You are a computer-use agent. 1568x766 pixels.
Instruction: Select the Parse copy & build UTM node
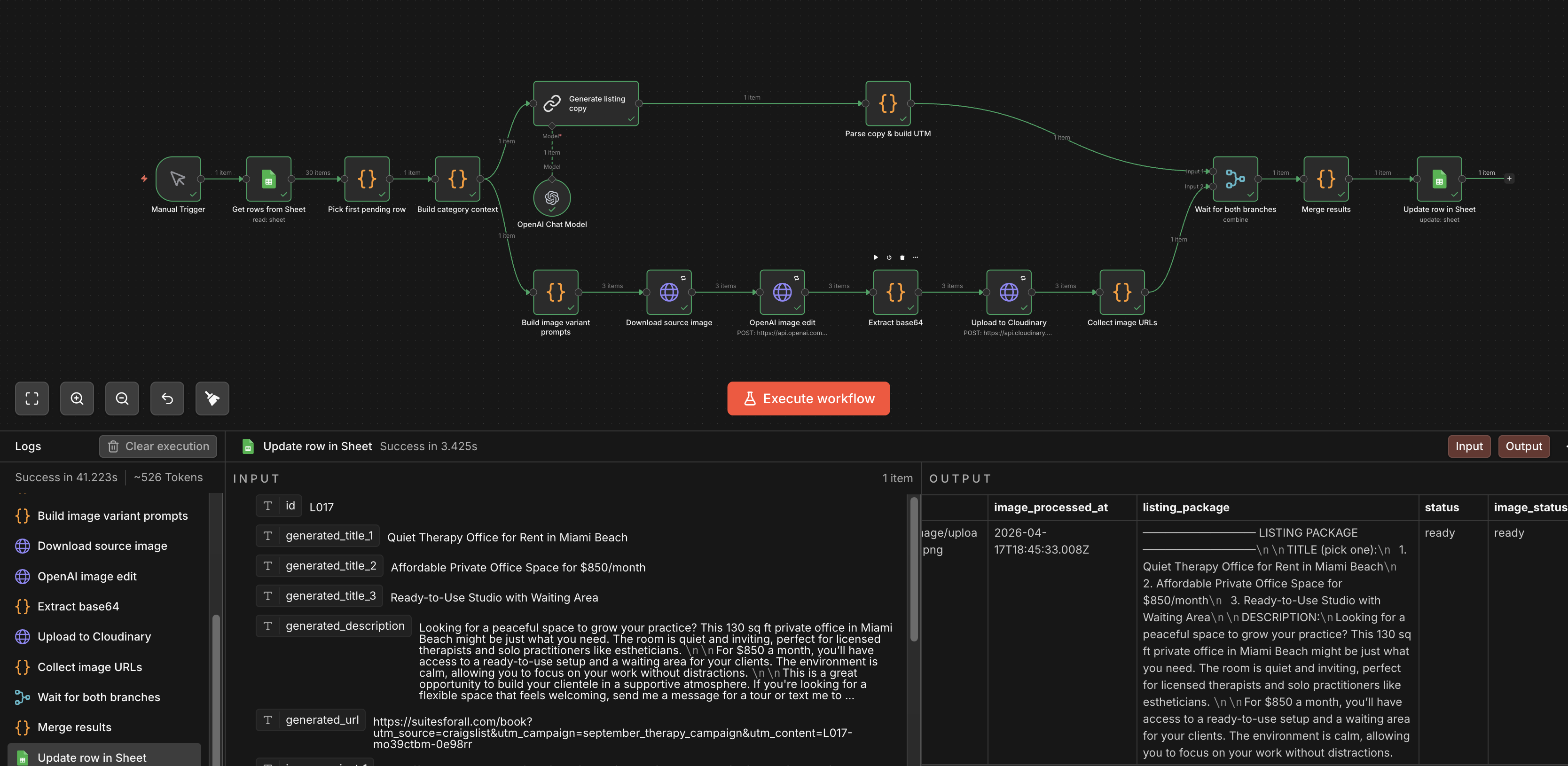click(887, 103)
